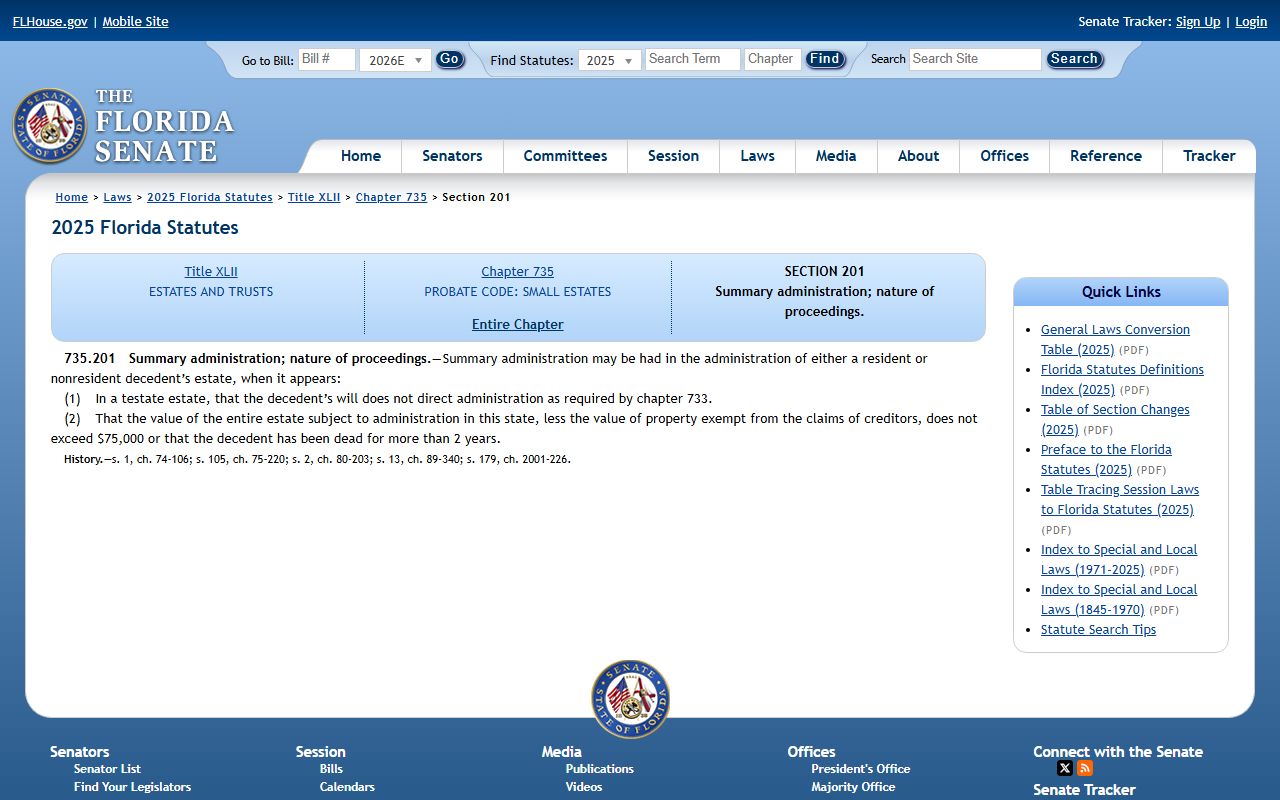Open the Home navigation tab
This screenshot has height=800, width=1280.
(x=361, y=156)
